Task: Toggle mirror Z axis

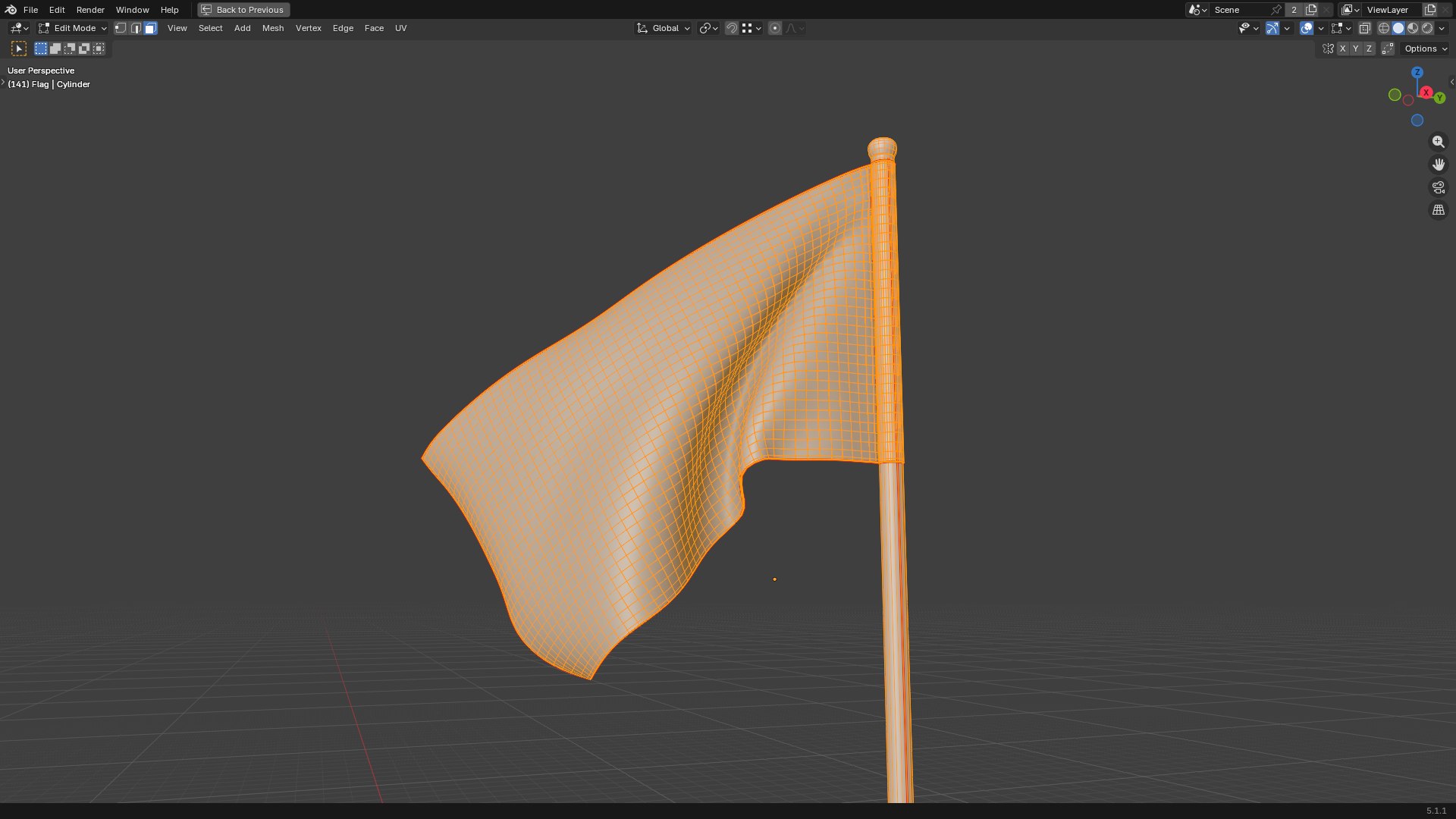Action: tap(1369, 49)
